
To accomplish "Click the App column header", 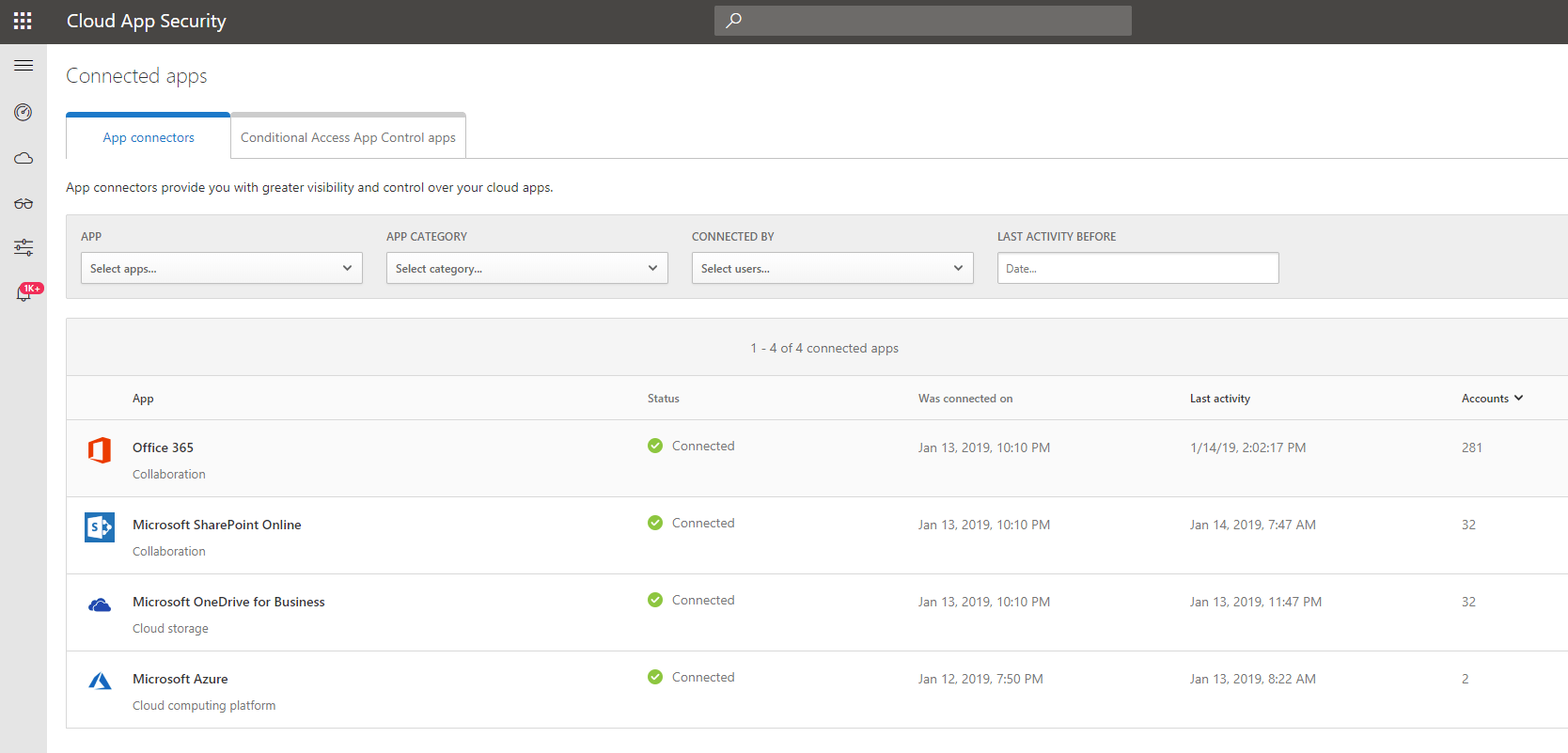I will click(143, 399).
